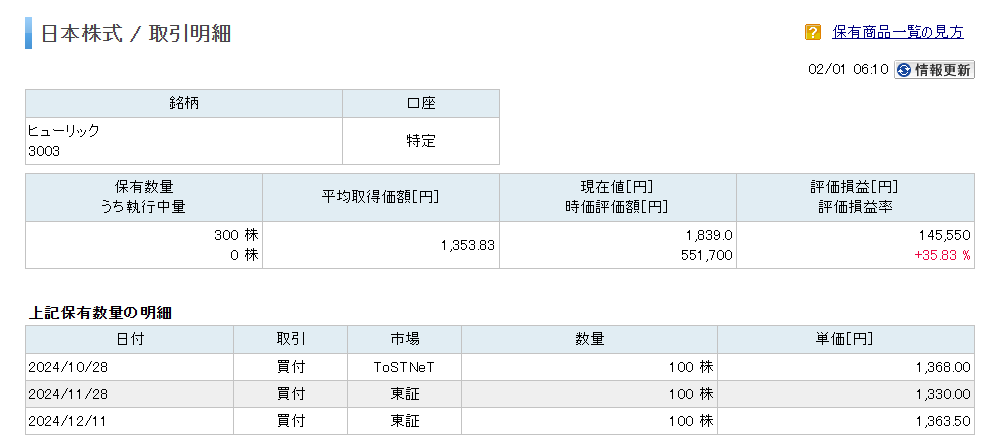Select the 2024/11/28 transaction date
The width and height of the screenshot is (1001, 443).
pos(66,394)
